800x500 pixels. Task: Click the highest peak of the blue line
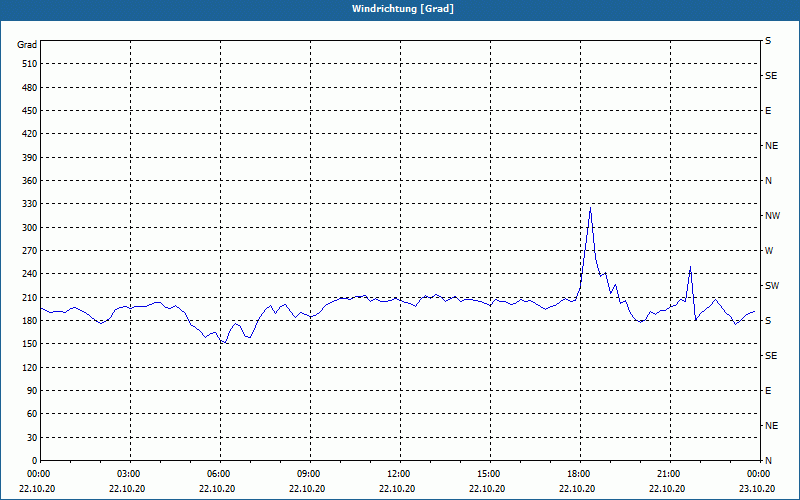coord(590,208)
